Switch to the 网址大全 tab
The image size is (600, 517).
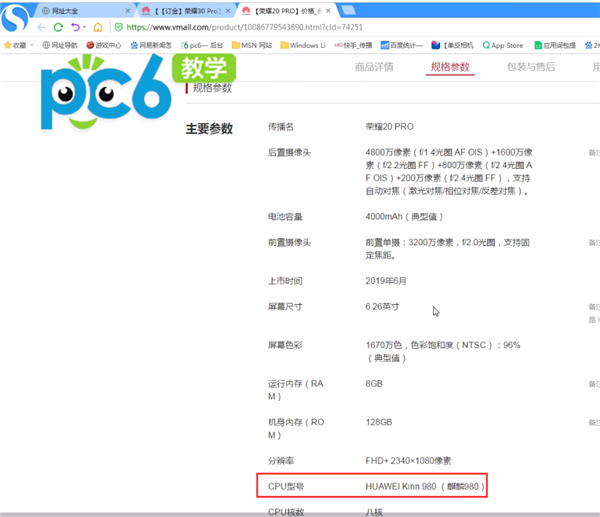click(83, 11)
